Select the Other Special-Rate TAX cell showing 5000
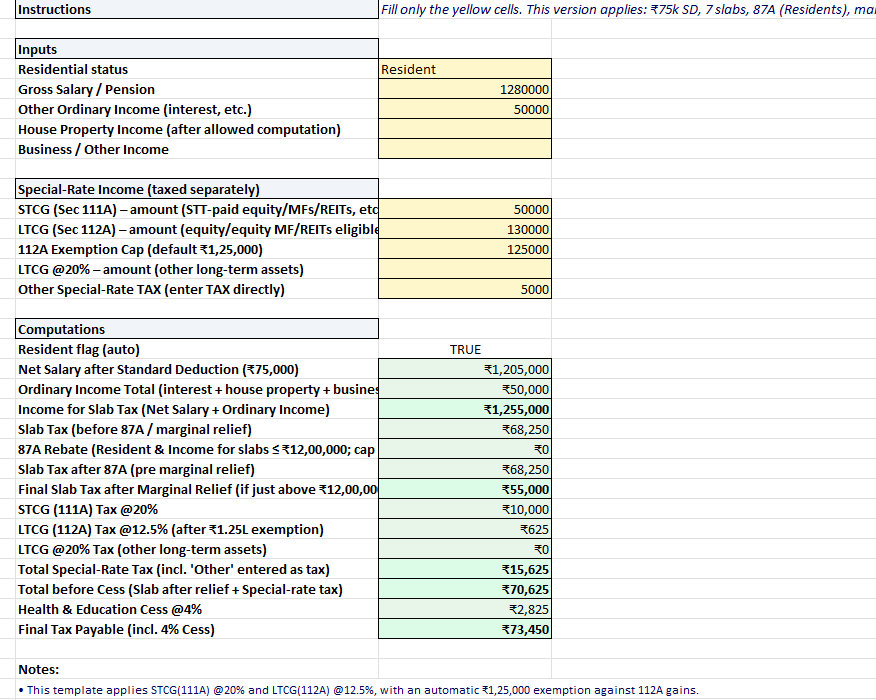Viewport: 876px width, 700px height. click(464, 289)
